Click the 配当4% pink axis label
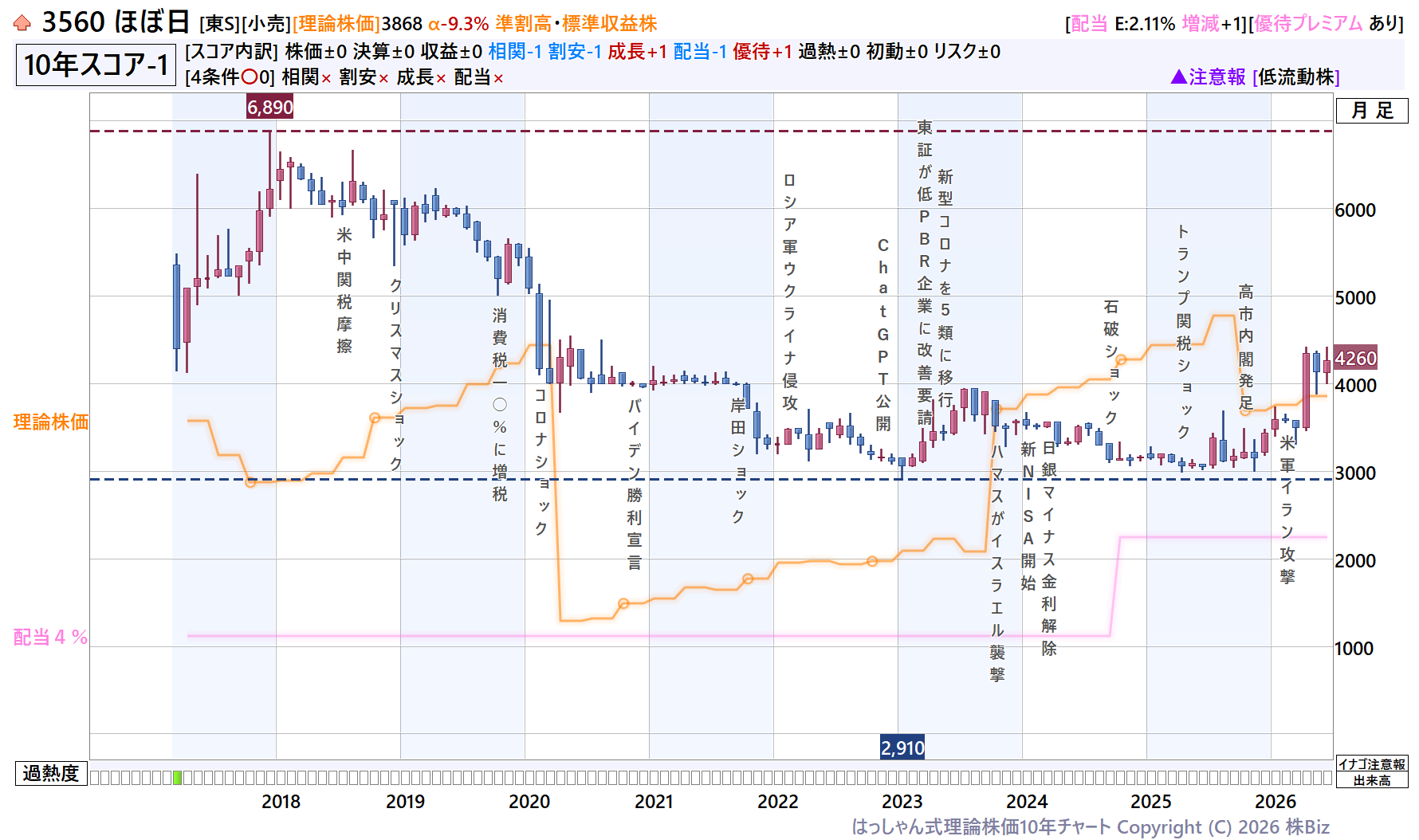 point(51,637)
